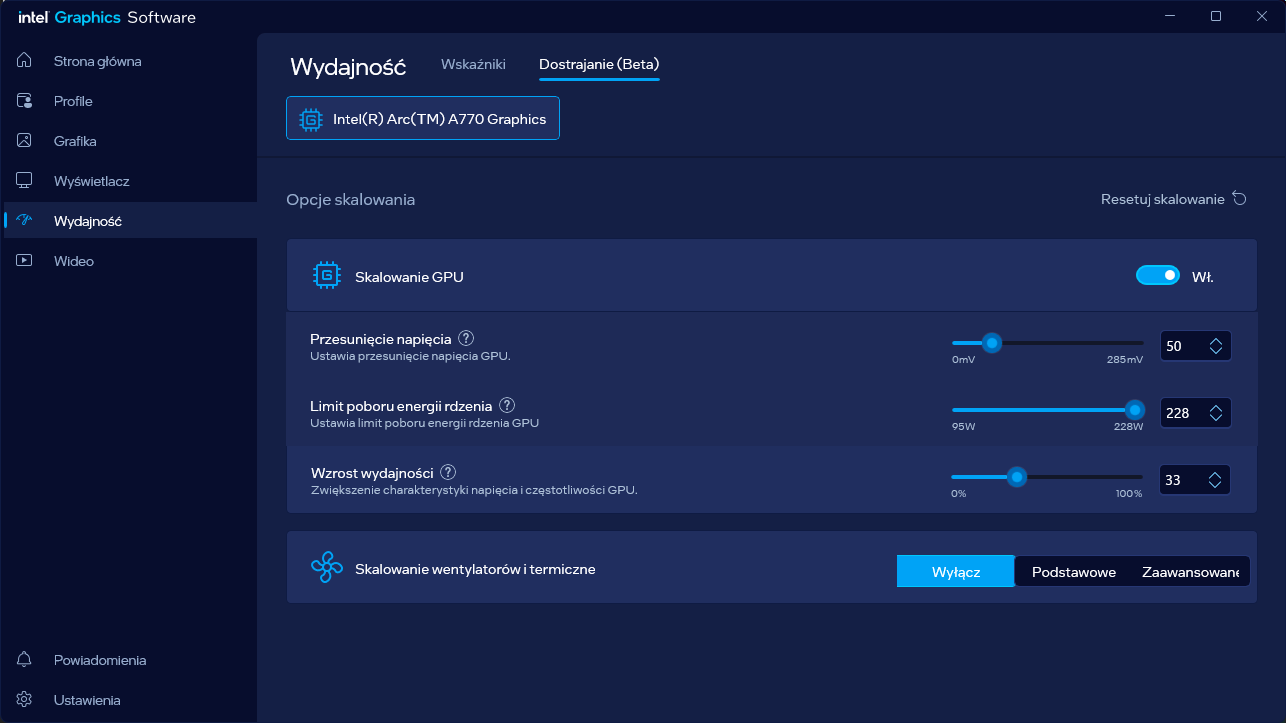Click stepper arrows for Przesunięcie napięcia value

coord(1215,346)
